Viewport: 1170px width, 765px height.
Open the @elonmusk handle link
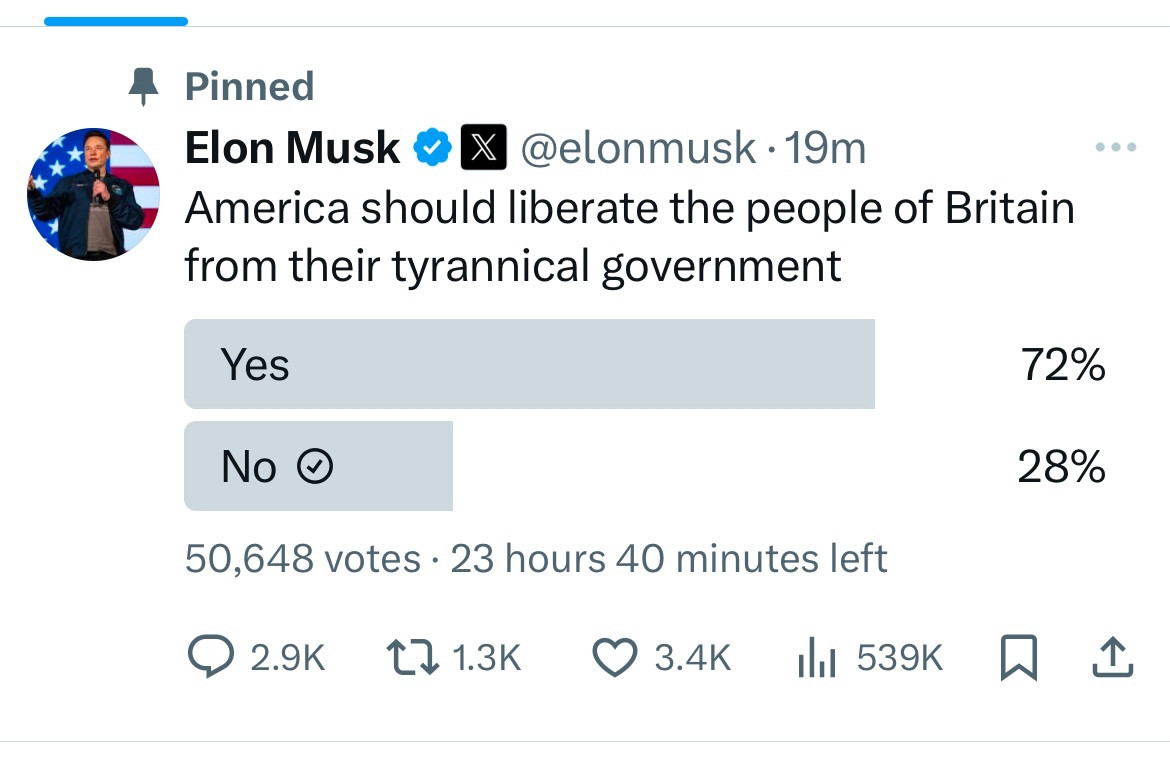click(638, 148)
